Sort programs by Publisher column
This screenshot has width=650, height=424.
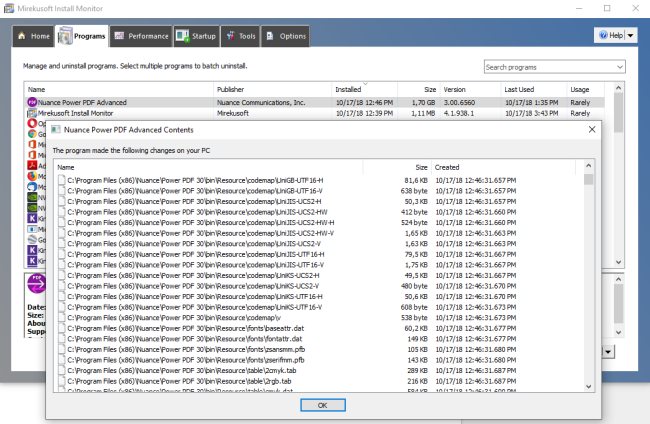click(272, 89)
